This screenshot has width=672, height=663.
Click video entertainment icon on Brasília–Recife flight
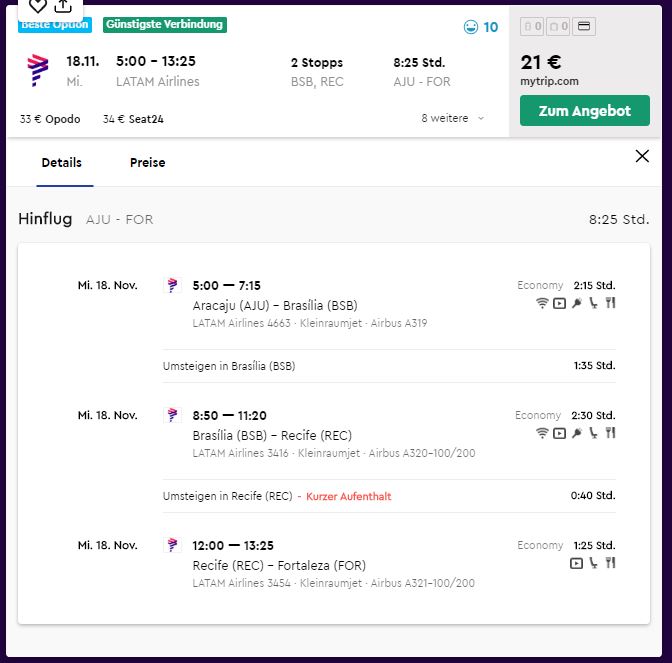(559, 433)
